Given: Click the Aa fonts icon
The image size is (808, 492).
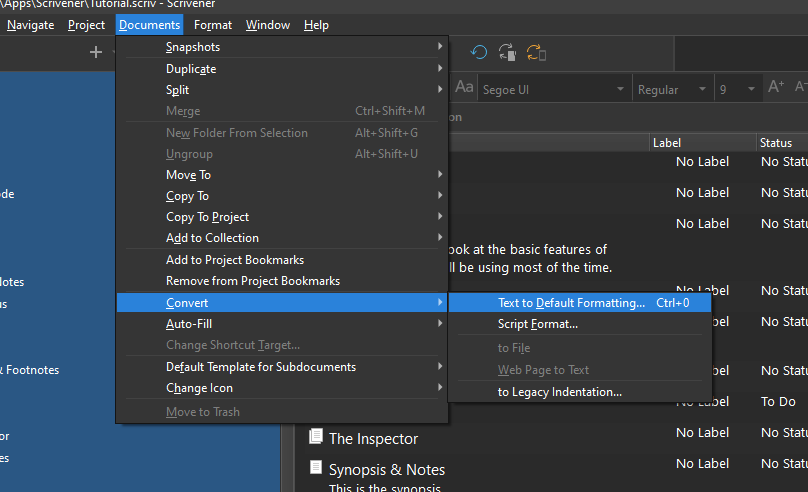Looking at the screenshot, I should [464, 87].
